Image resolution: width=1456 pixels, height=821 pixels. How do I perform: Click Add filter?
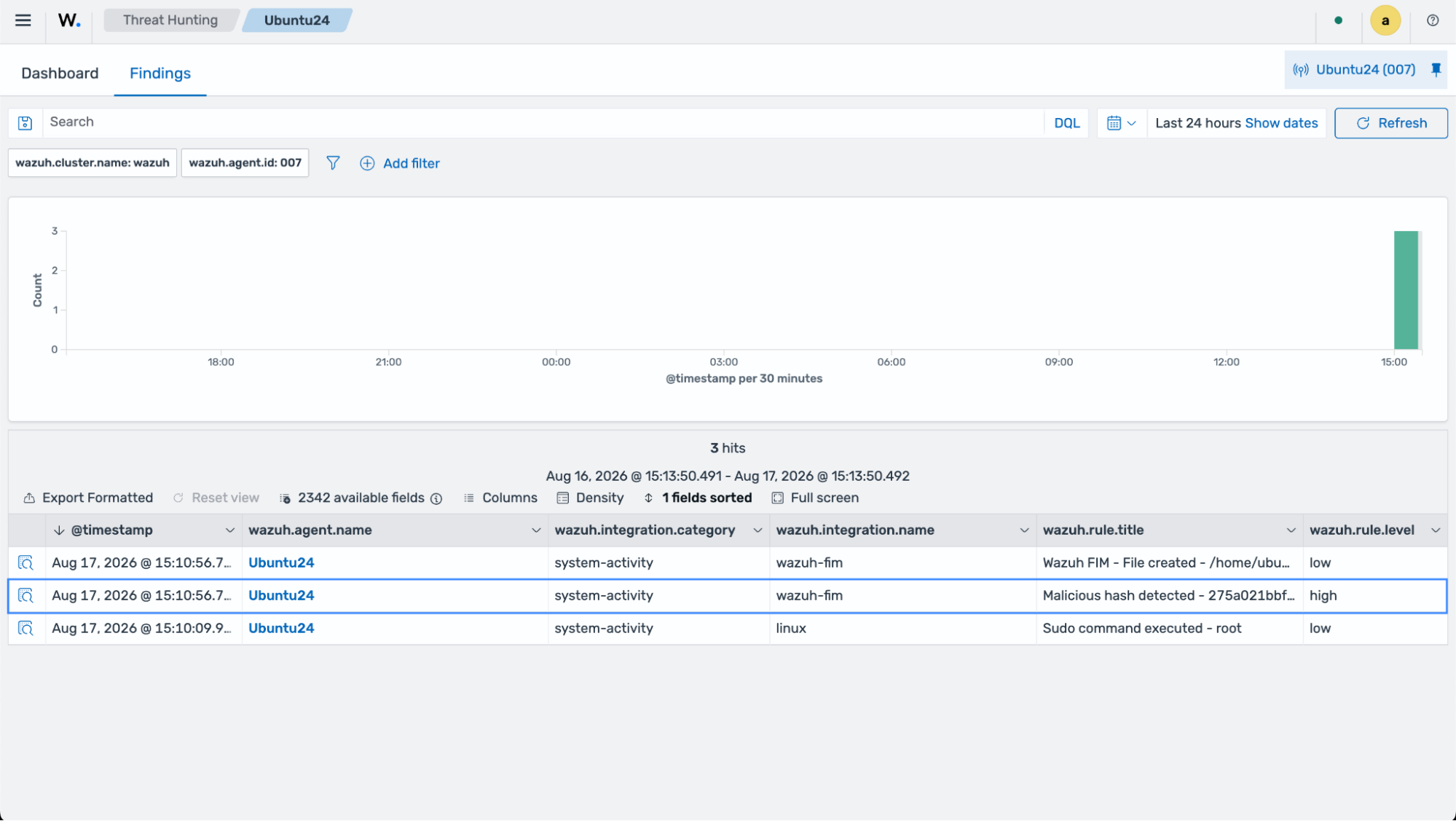click(x=400, y=163)
